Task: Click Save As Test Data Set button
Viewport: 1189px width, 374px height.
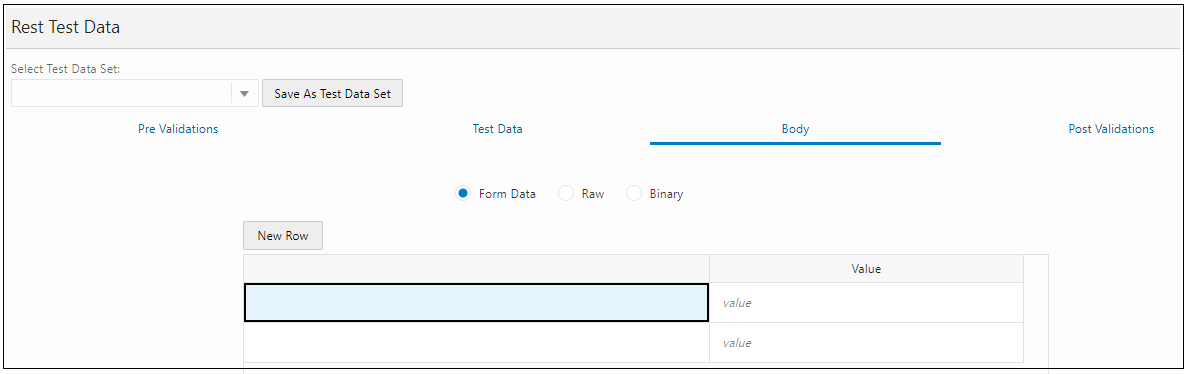Action: (x=332, y=93)
